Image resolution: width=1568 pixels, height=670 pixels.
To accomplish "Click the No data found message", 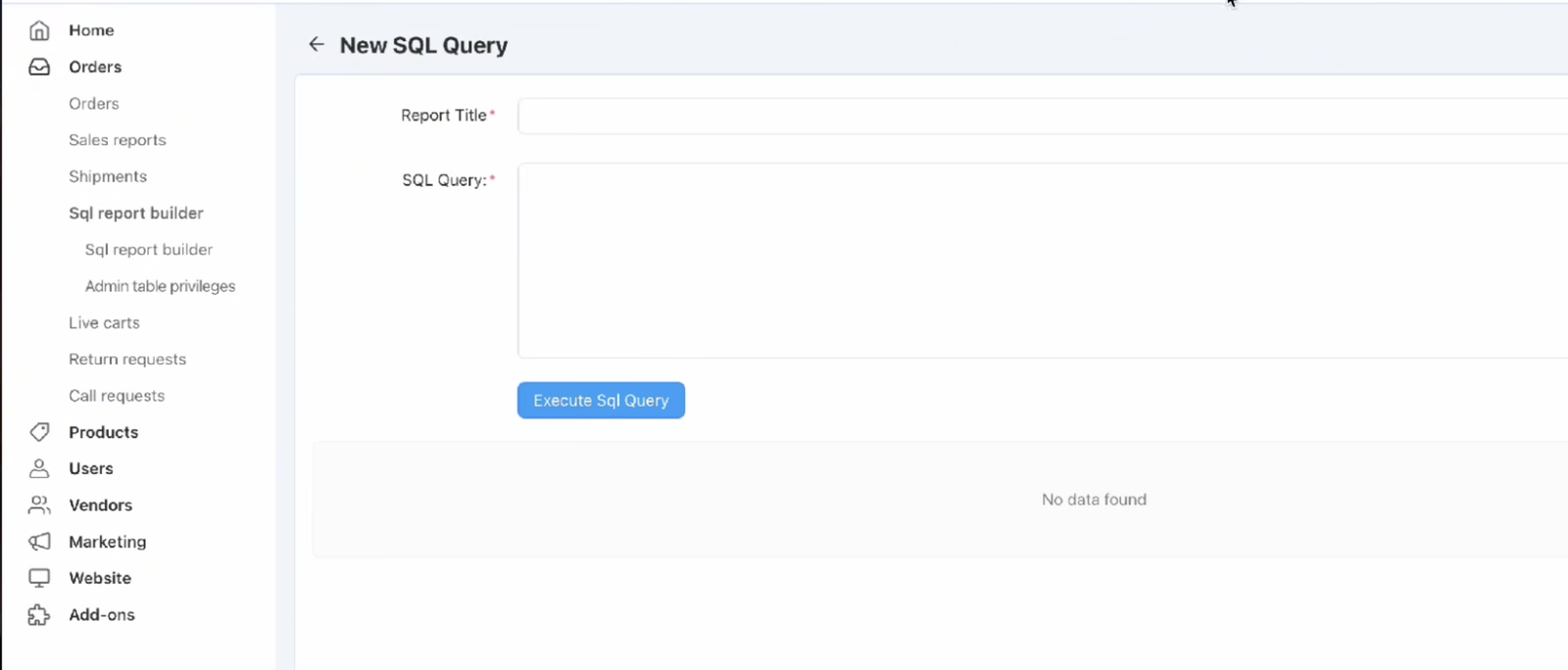I will point(1094,500).
